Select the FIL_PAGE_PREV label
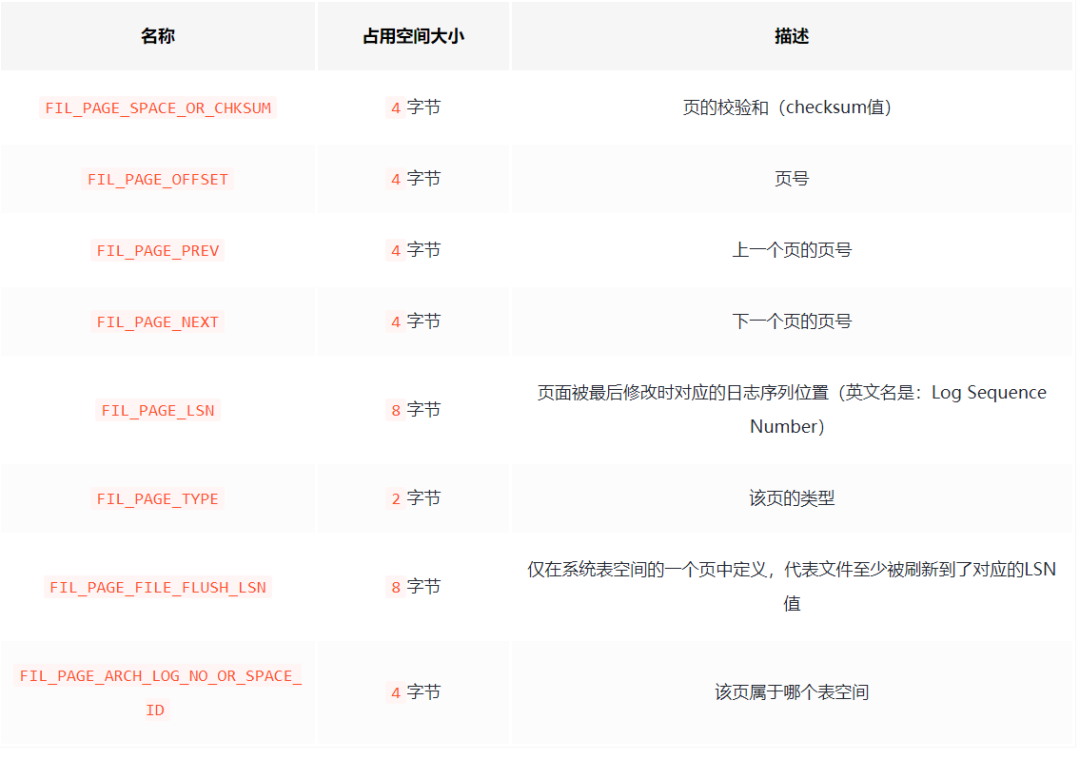The width and height of the screenshot is (1080, 759). [x=157, y=250]
